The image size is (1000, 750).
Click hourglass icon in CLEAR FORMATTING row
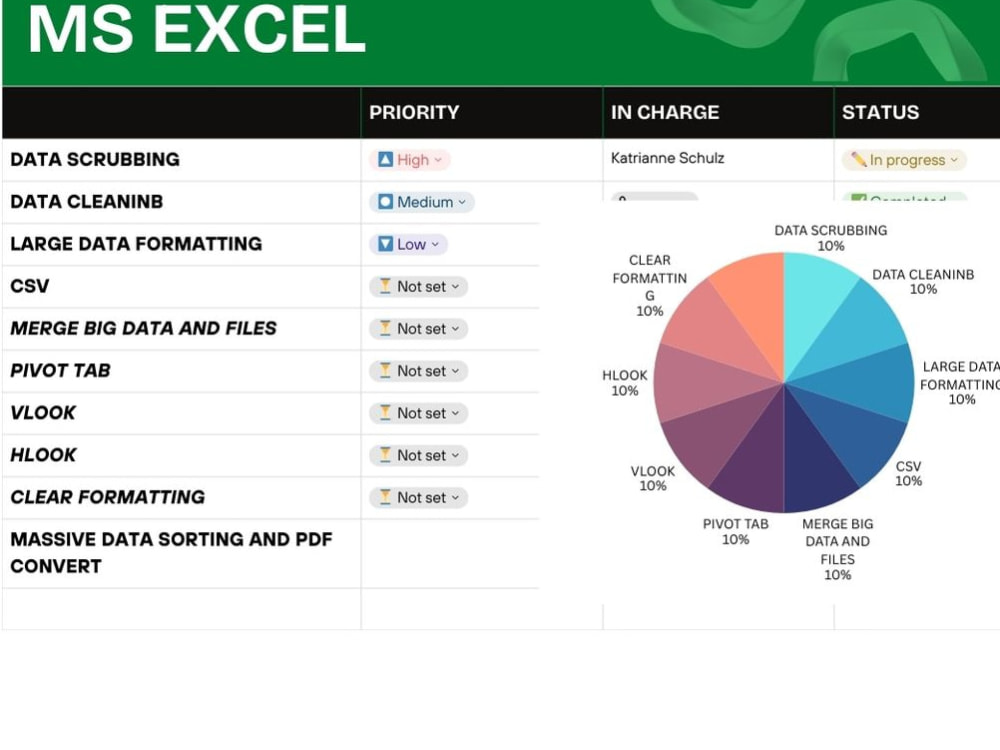pyautogui.click(x=385, y=497)
